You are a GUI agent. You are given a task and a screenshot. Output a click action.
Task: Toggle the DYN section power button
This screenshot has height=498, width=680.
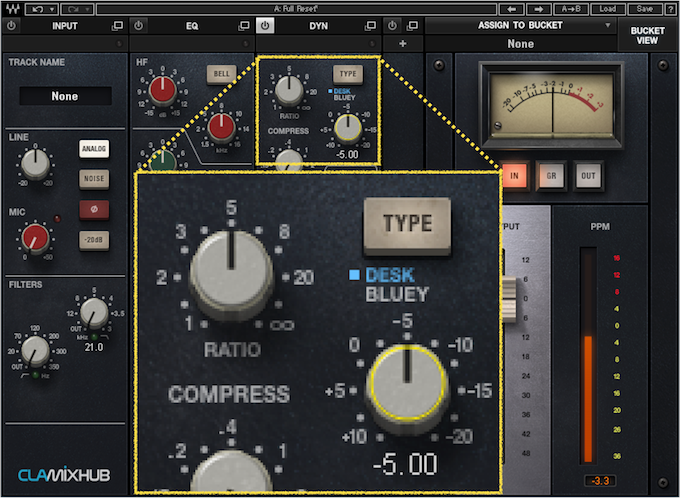pos(265,26)
